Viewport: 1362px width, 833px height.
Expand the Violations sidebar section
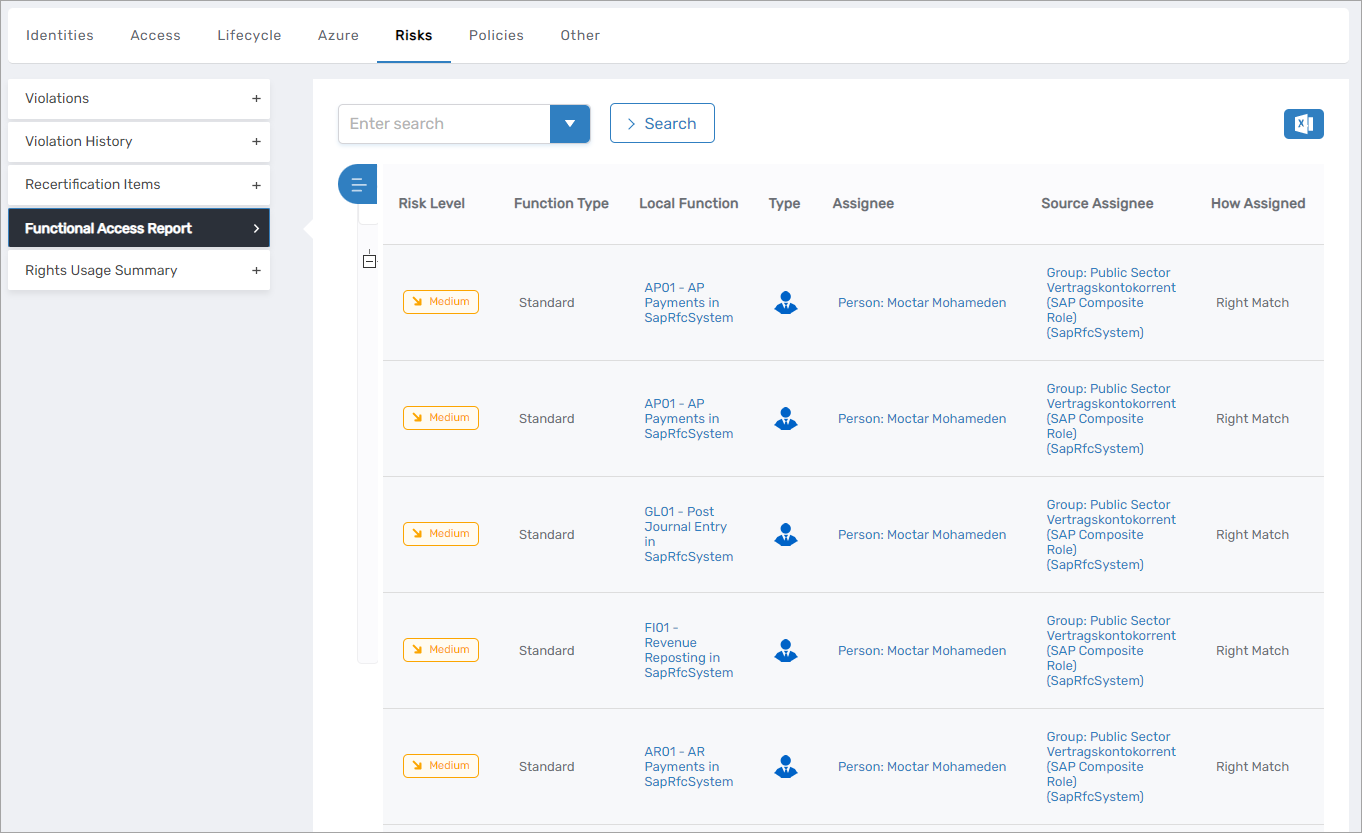pyautogui.click(x=256, y=99)
